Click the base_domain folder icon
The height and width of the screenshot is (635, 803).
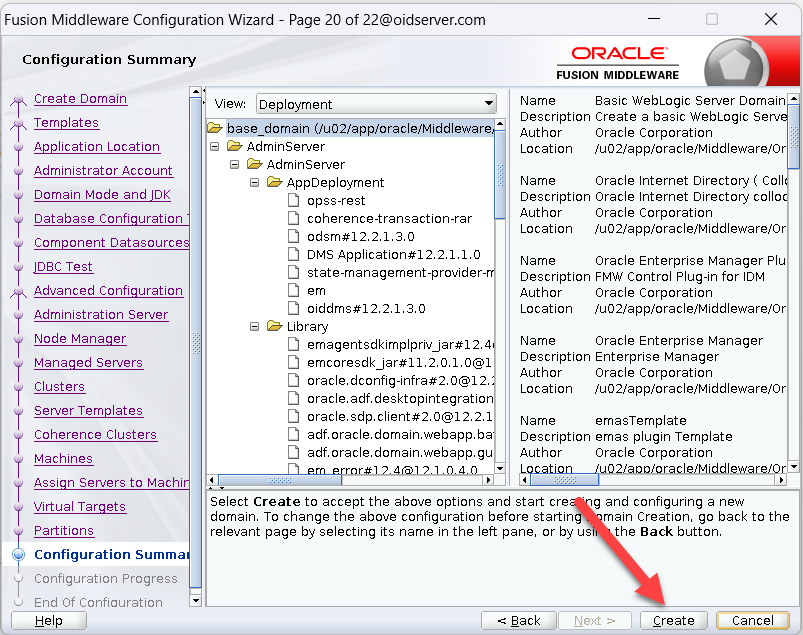pyautogui.click(x=216, y=128)
